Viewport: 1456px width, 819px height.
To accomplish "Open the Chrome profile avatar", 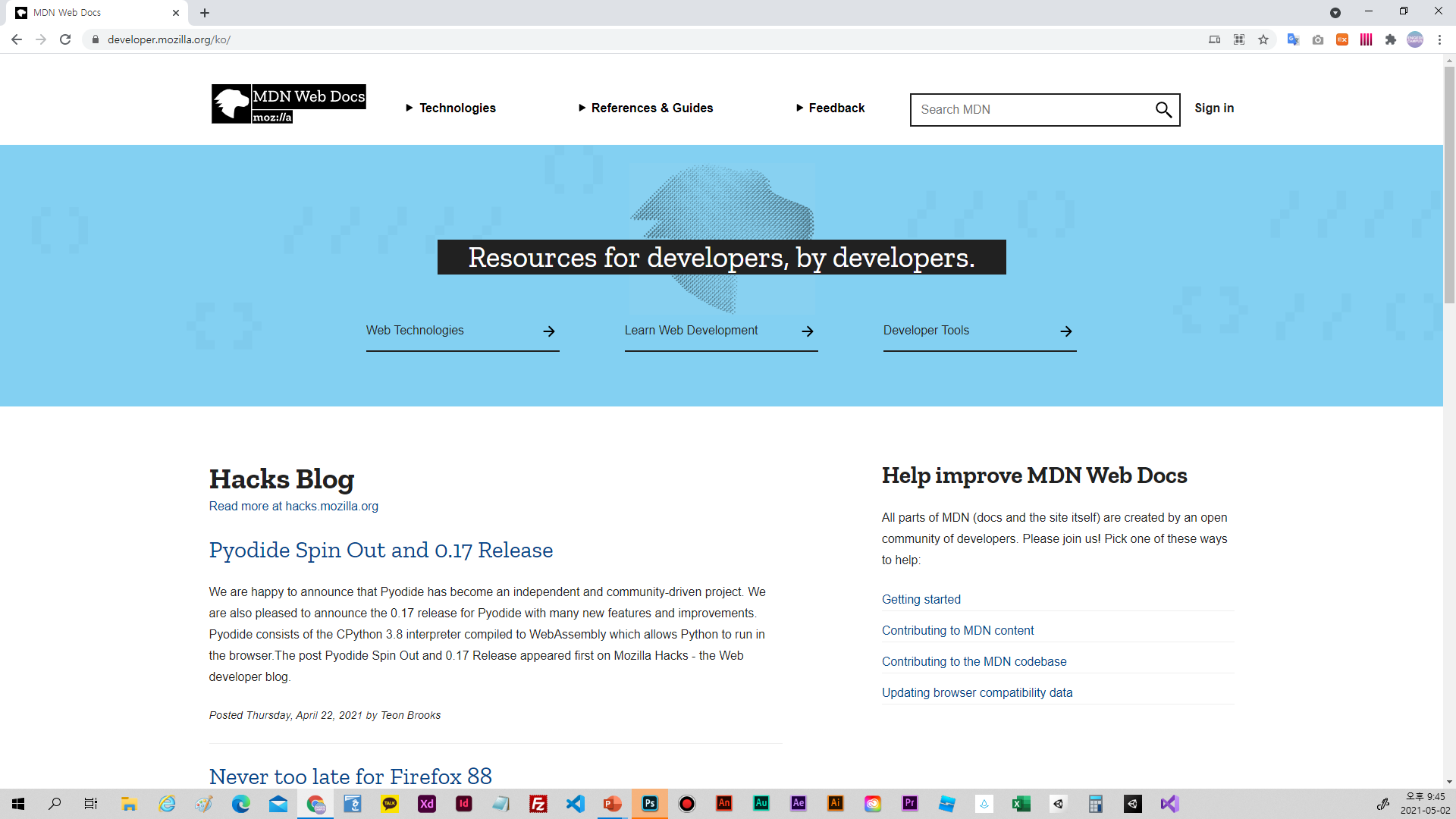I will pos(1415,39).
